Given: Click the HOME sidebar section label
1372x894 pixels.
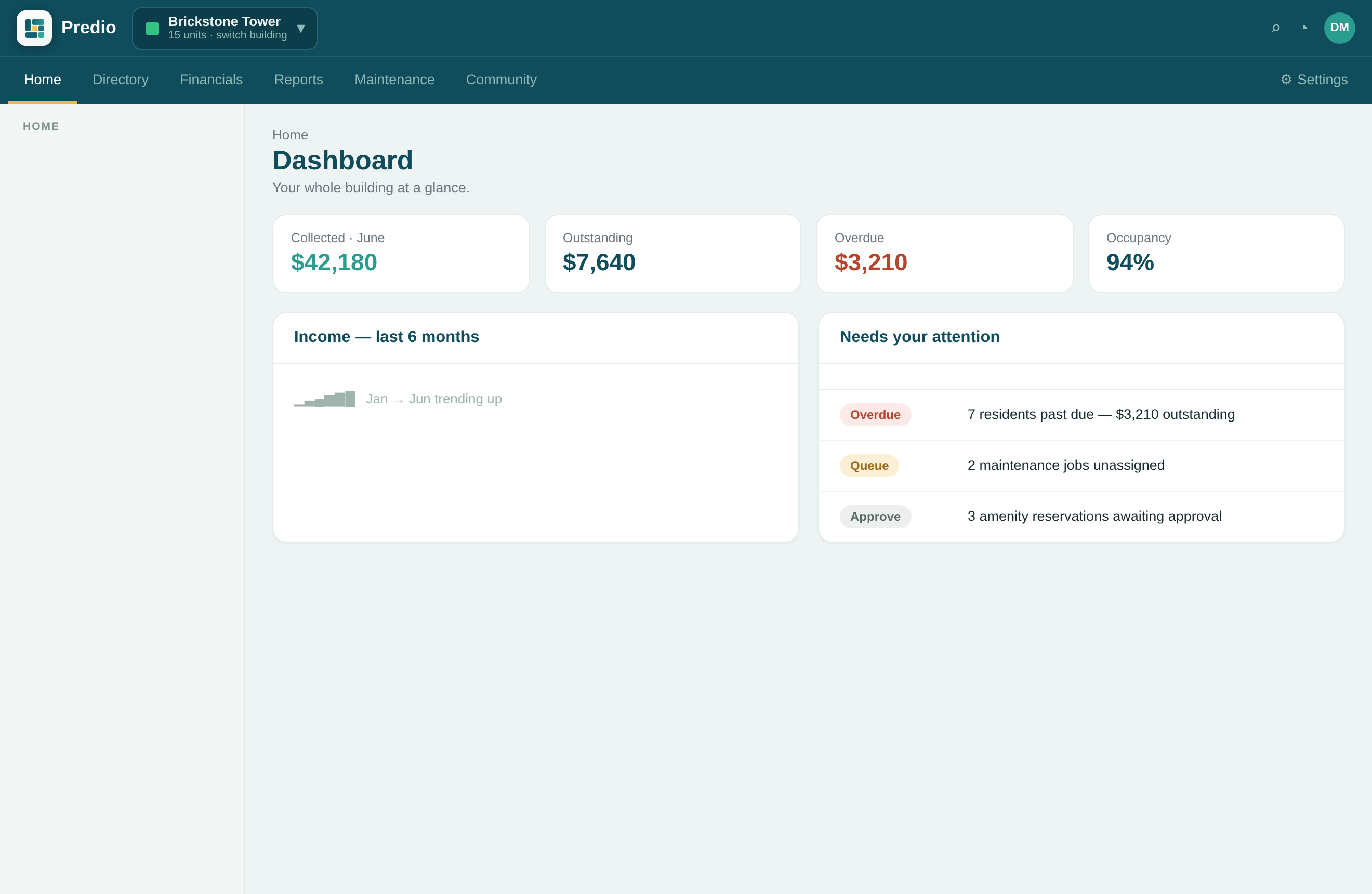Looking at the screenshot, I should pos(41,126).
